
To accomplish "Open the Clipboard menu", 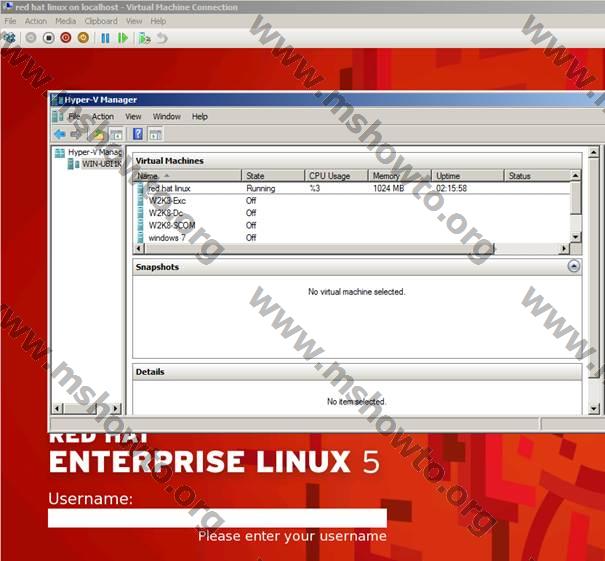I will tap(101, 21).
